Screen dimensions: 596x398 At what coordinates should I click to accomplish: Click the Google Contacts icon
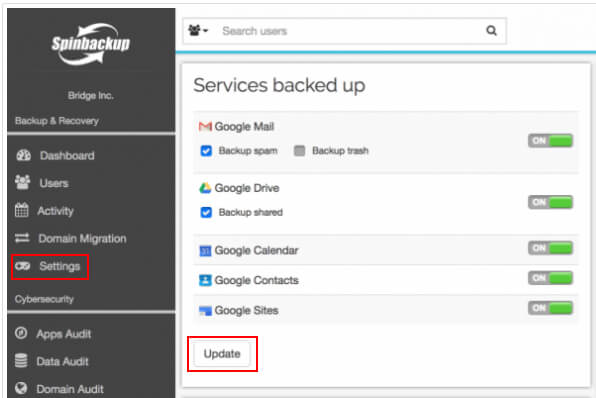pyautogui.click(x=205, y=281)
